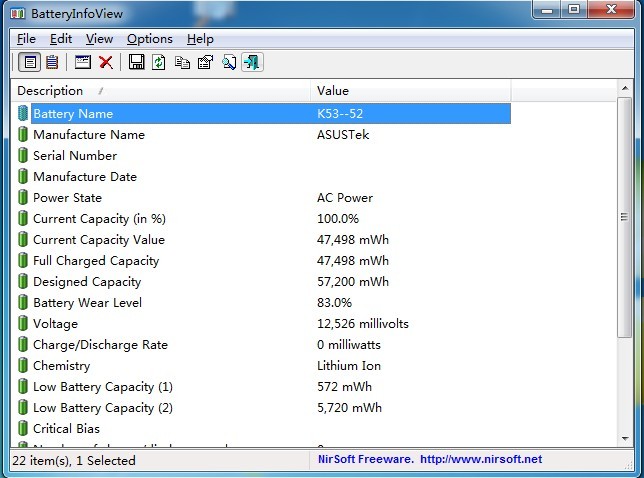Click the red X delete icon
The width and height of the screenshot is (644, 478).
[x=105, y=63]
